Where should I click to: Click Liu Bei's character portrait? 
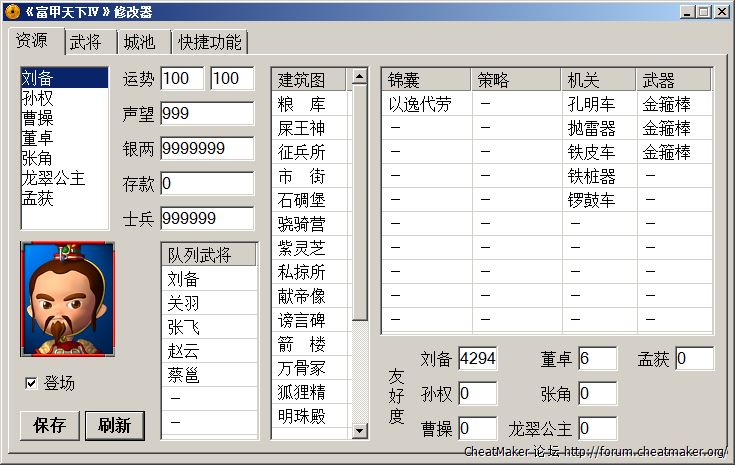68,298
